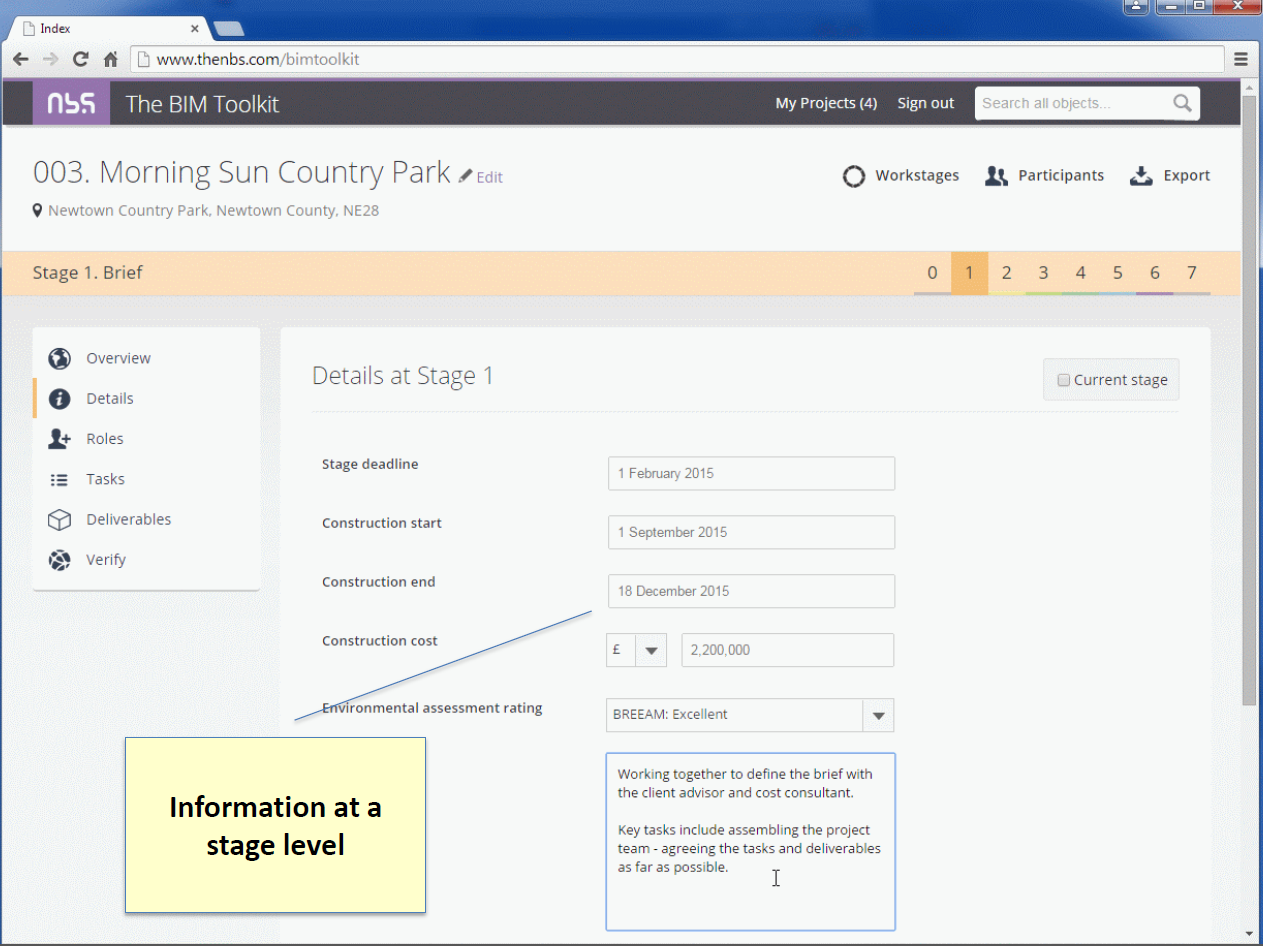Open the Chrome menu
Image resolution: width=1263 pixels, height=946 pixels.
(1241, 59)
